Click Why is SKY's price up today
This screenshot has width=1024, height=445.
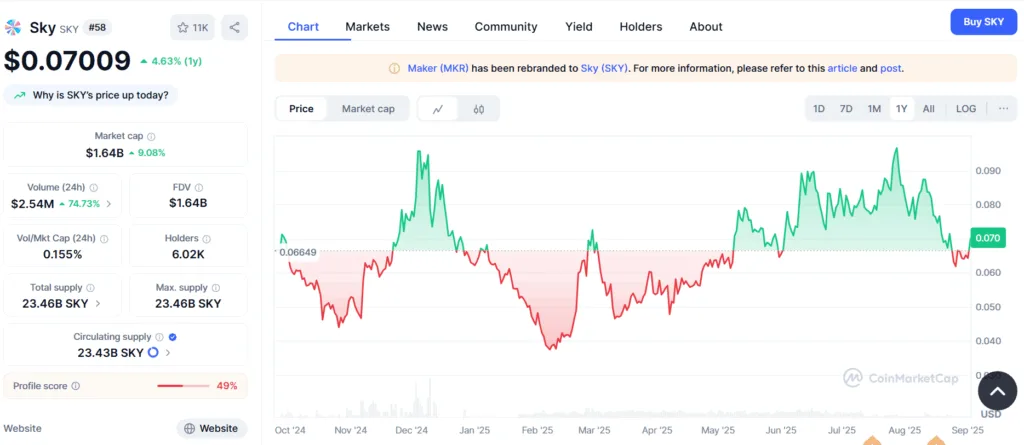pyautogui.click(x=91, y=95)
